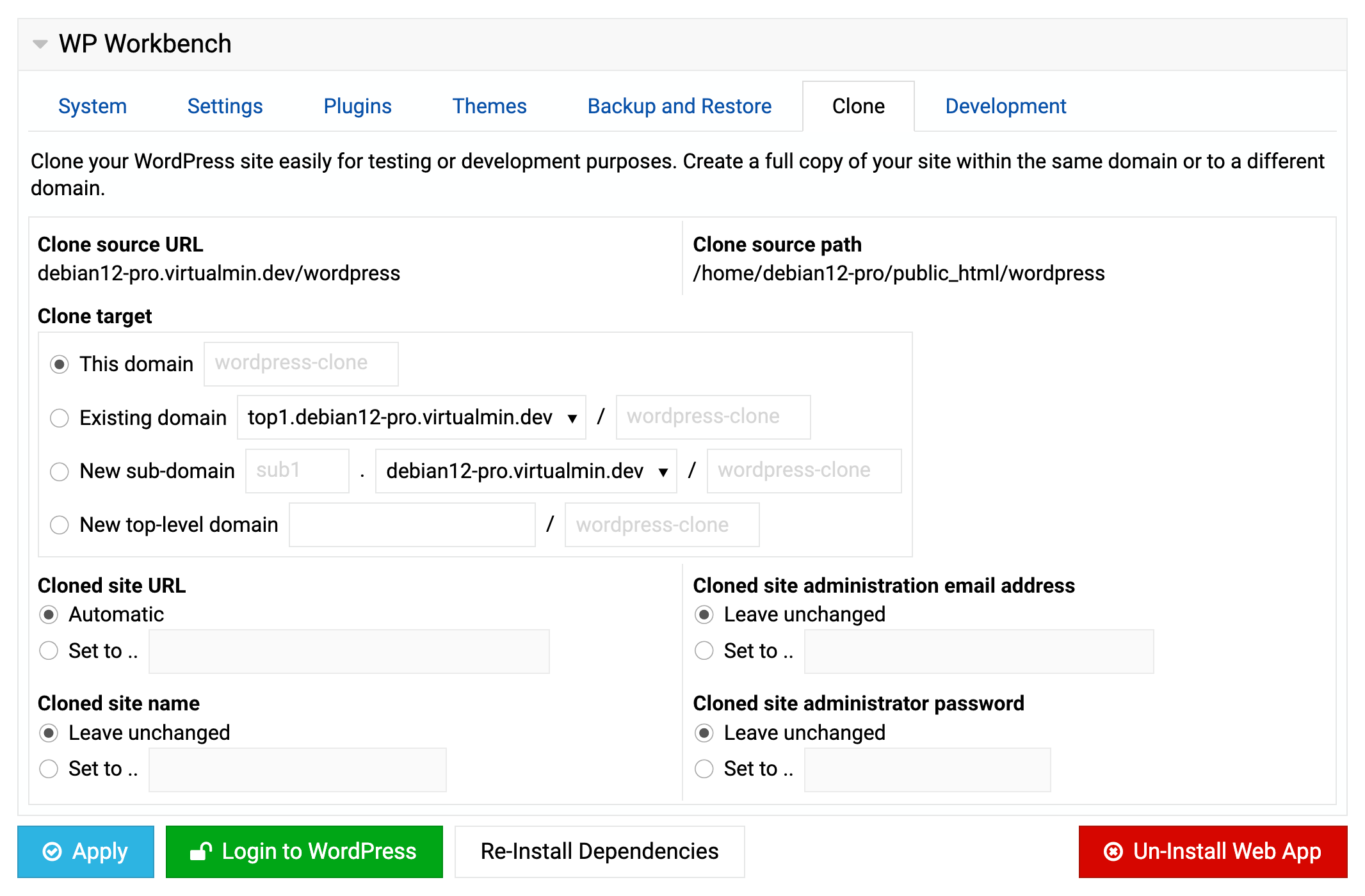1365x896 pixels.
Task: Focus the New sub-domain path field
Action: [804, 471]
